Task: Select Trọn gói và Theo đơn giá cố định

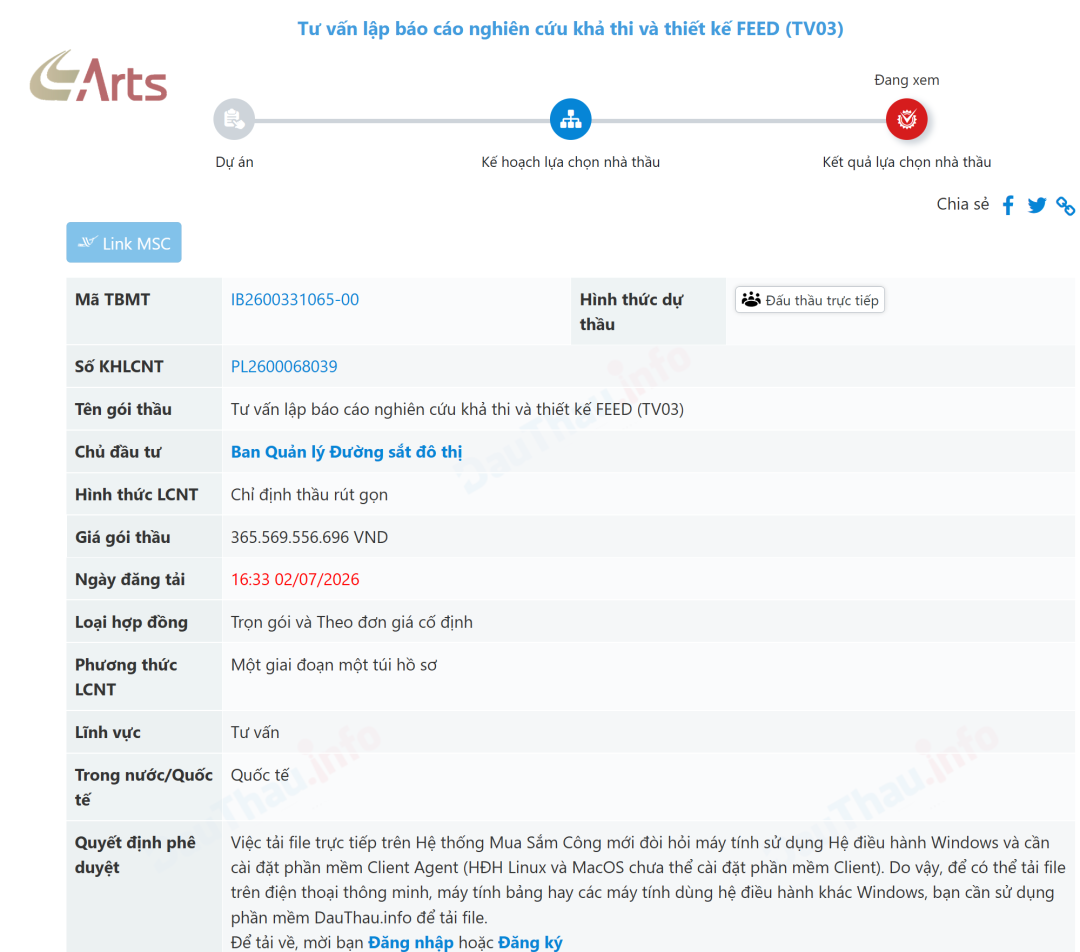Action: 352,622
